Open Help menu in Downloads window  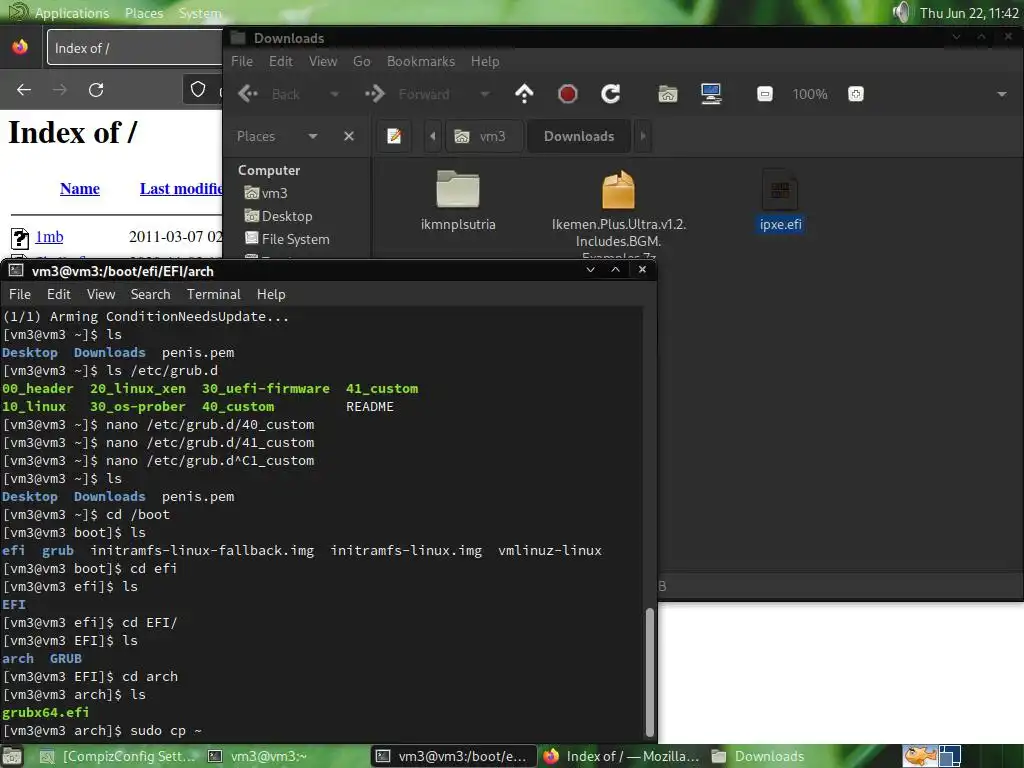click(485, 61)
